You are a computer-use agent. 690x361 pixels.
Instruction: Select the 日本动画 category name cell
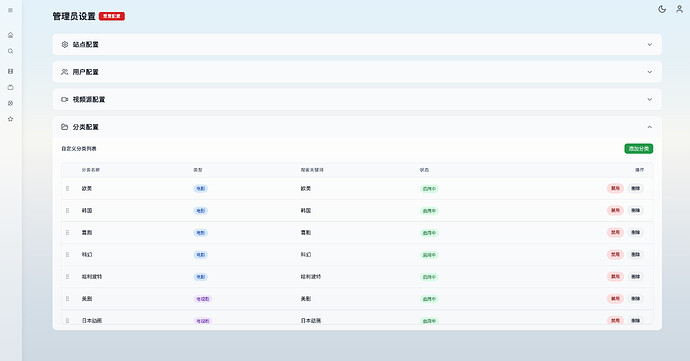[x=92, y=320]
